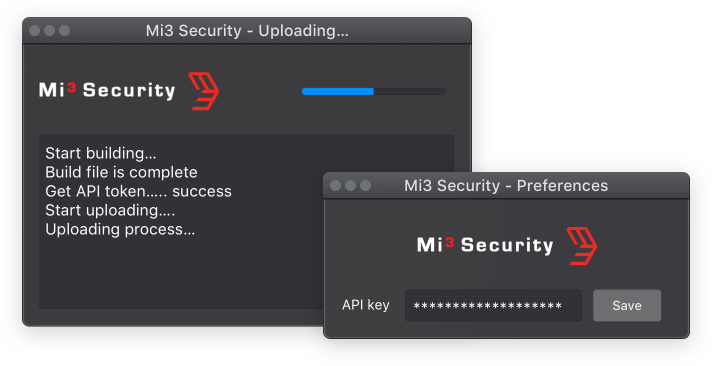The width and height of the screenshot is (712, 366).
Task: Click the red arrow logo in Preferences window
Action: (582, 246)
